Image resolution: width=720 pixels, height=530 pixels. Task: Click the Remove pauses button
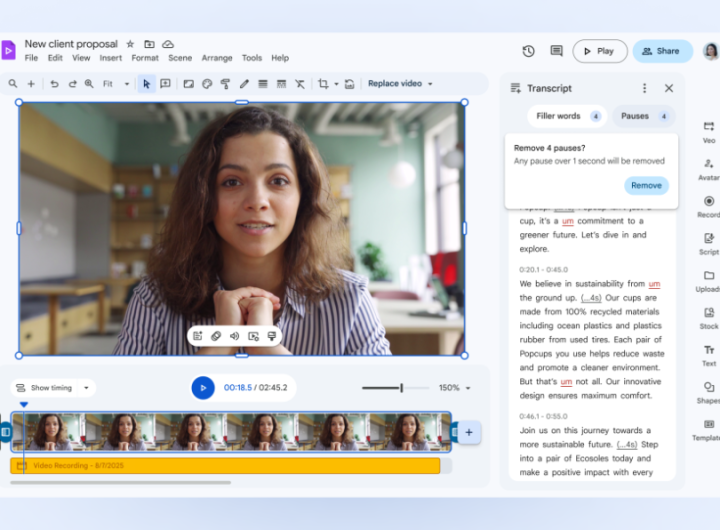click(646, 185)
